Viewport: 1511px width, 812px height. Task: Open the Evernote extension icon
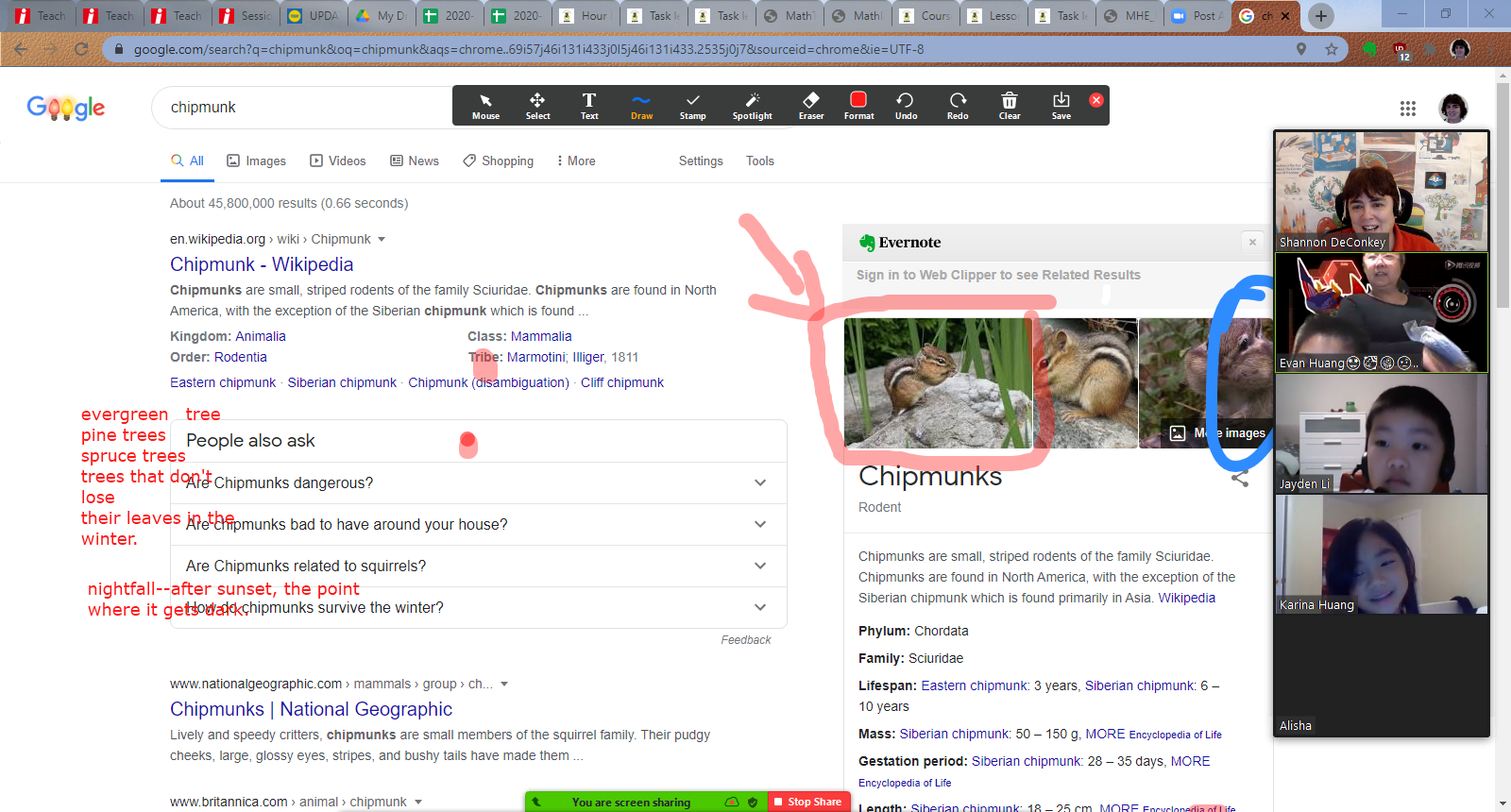click(x=1370, y=49)
